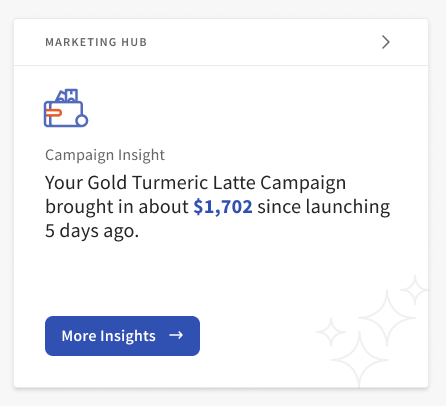Select the Campaign Insight label
This screenshot has width=446, height=406.
click(x=105, y=155)
